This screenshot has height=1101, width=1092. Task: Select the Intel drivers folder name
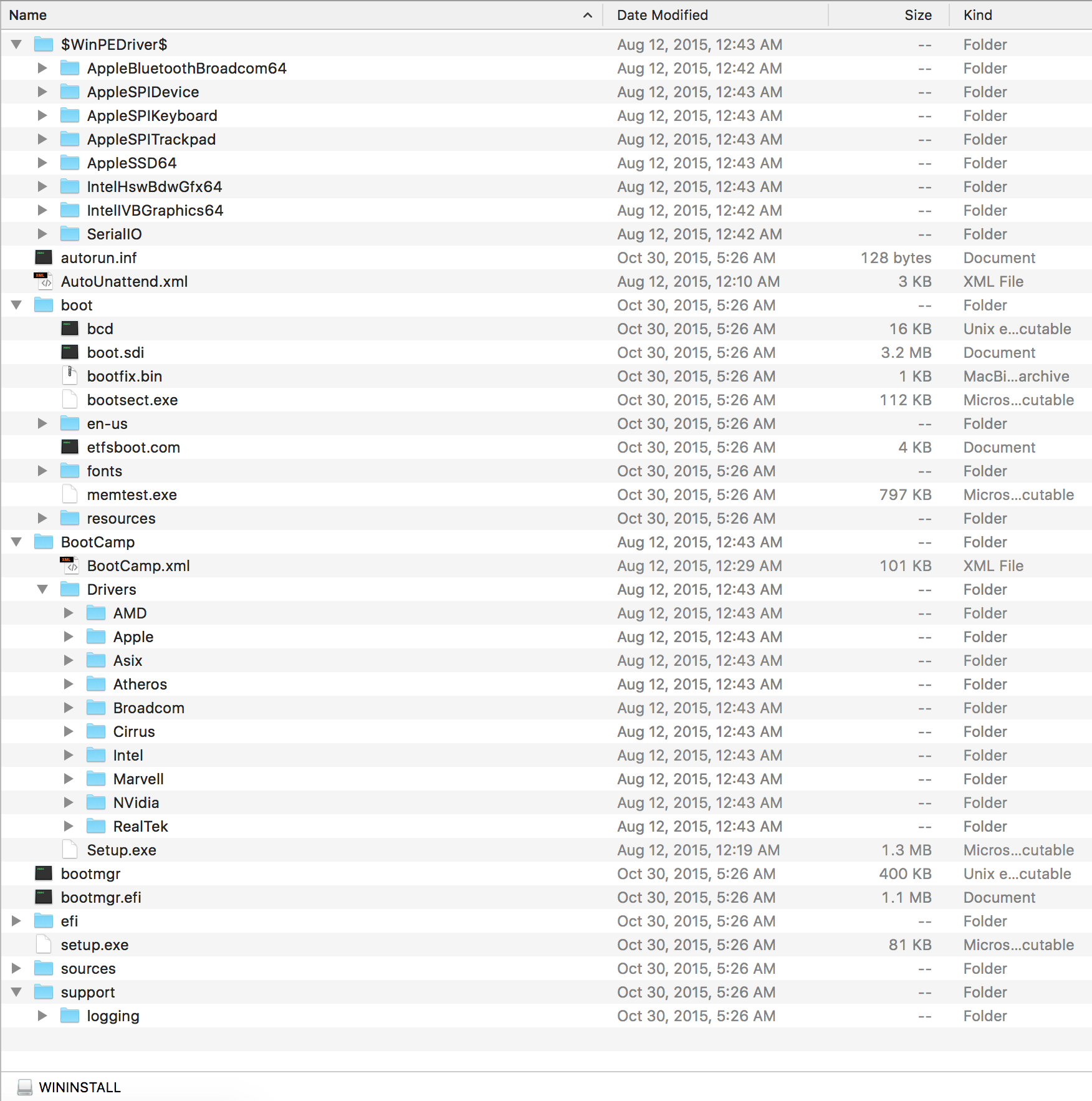(128, 755)
